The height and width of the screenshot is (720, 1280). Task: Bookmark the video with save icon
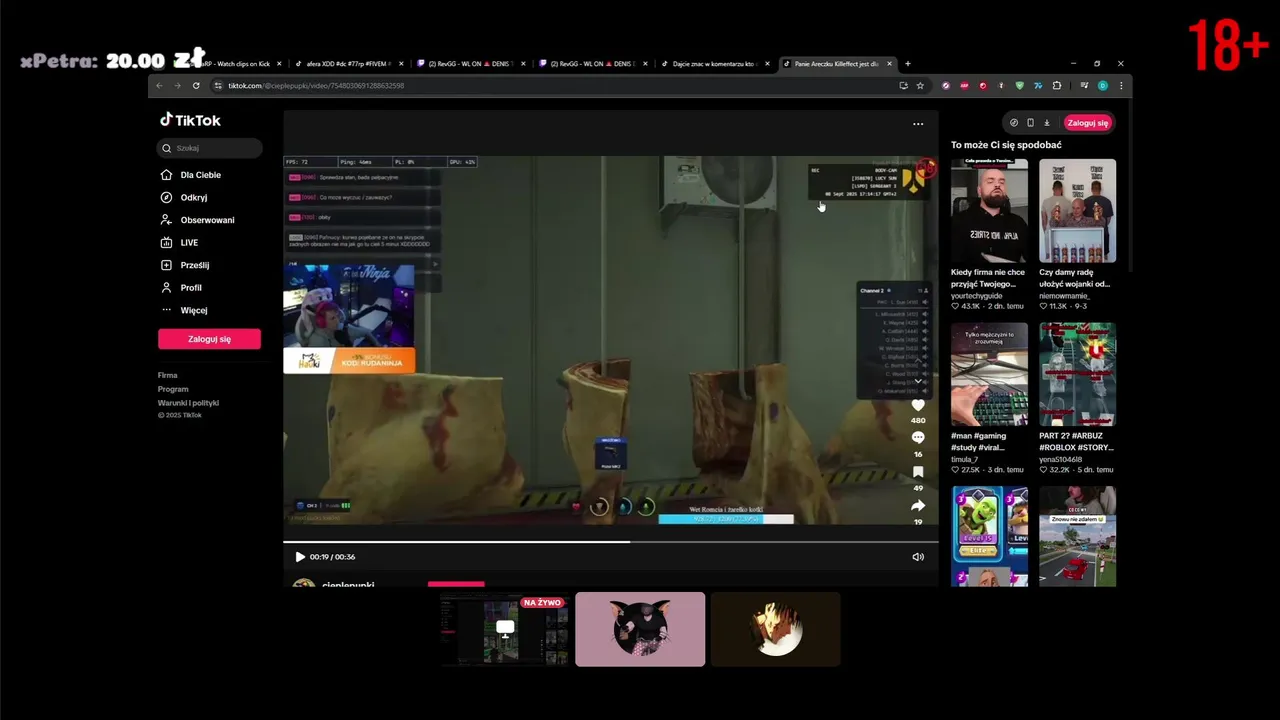pyautogui.click(x=918, y=472)
